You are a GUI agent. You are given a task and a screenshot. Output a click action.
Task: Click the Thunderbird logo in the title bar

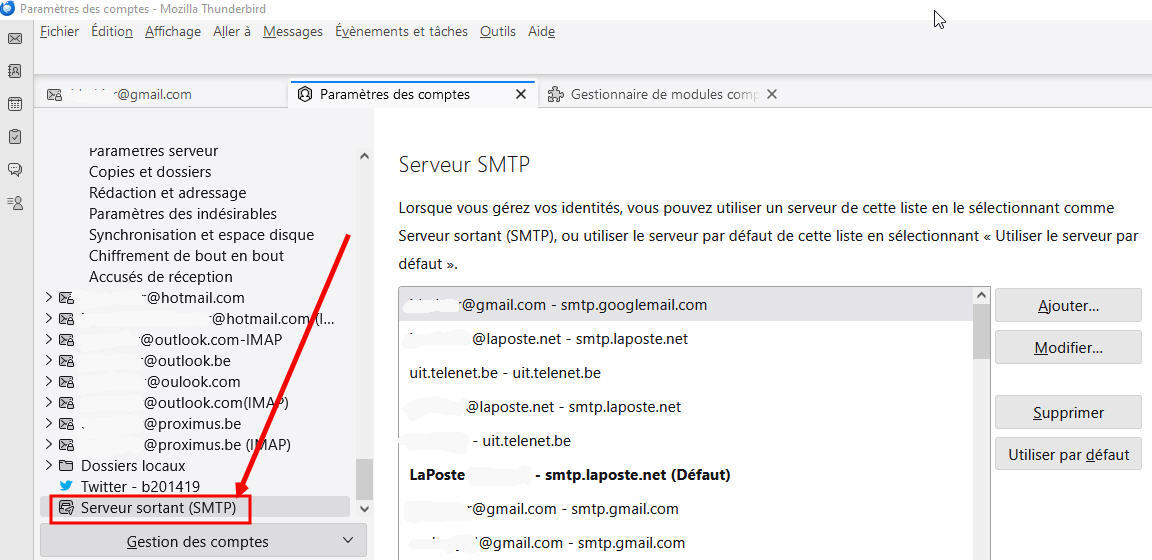point(8,8)
